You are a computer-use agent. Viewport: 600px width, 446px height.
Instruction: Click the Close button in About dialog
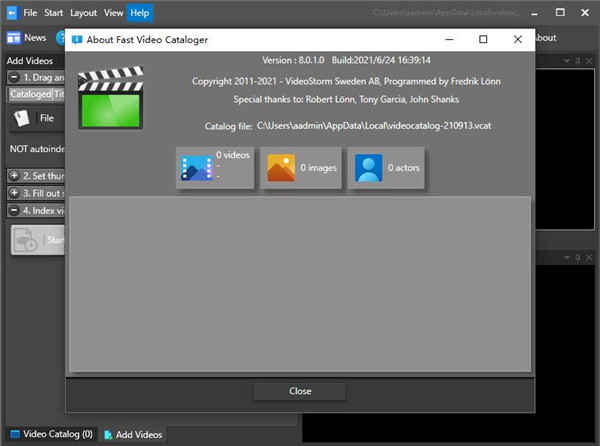point(300,391)
